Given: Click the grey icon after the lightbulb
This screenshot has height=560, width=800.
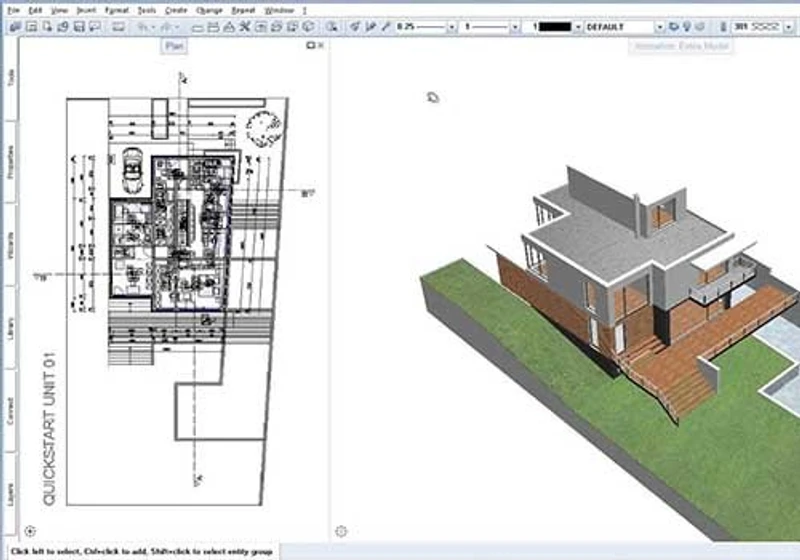Looking at the screenshot, I should click(701, 27).
